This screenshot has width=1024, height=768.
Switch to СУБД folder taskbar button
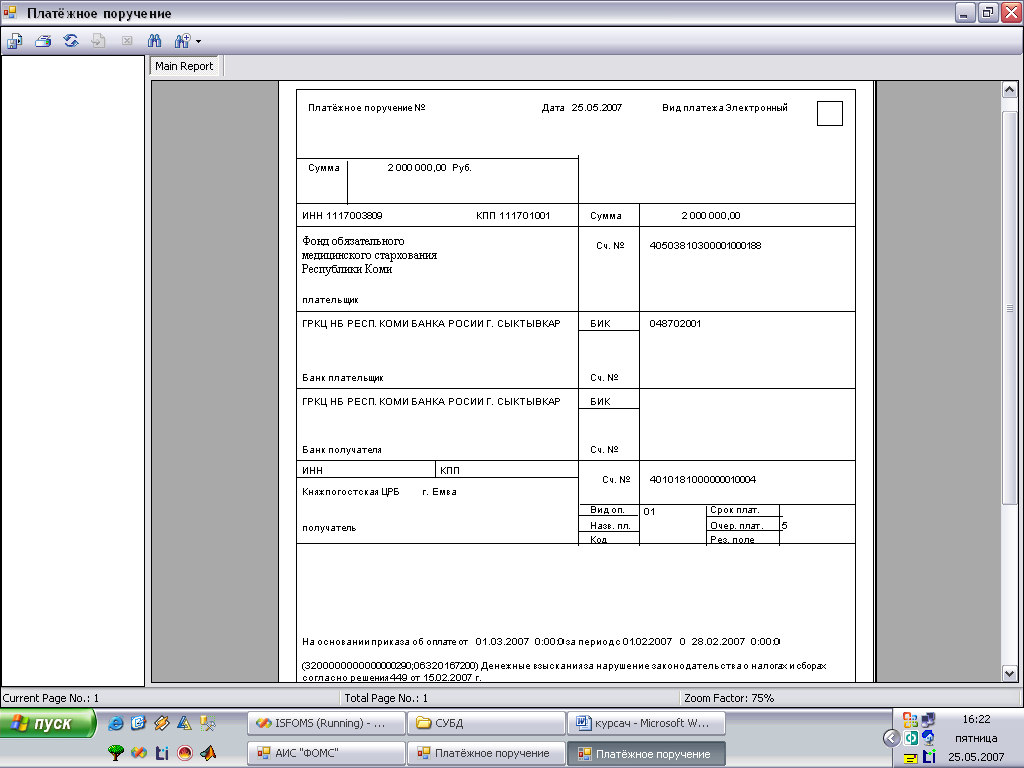click(x=487, y=723)
